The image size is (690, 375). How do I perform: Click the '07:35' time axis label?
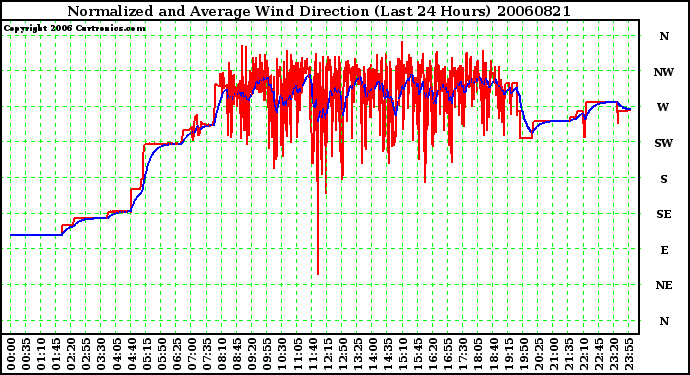pos(207,354)
